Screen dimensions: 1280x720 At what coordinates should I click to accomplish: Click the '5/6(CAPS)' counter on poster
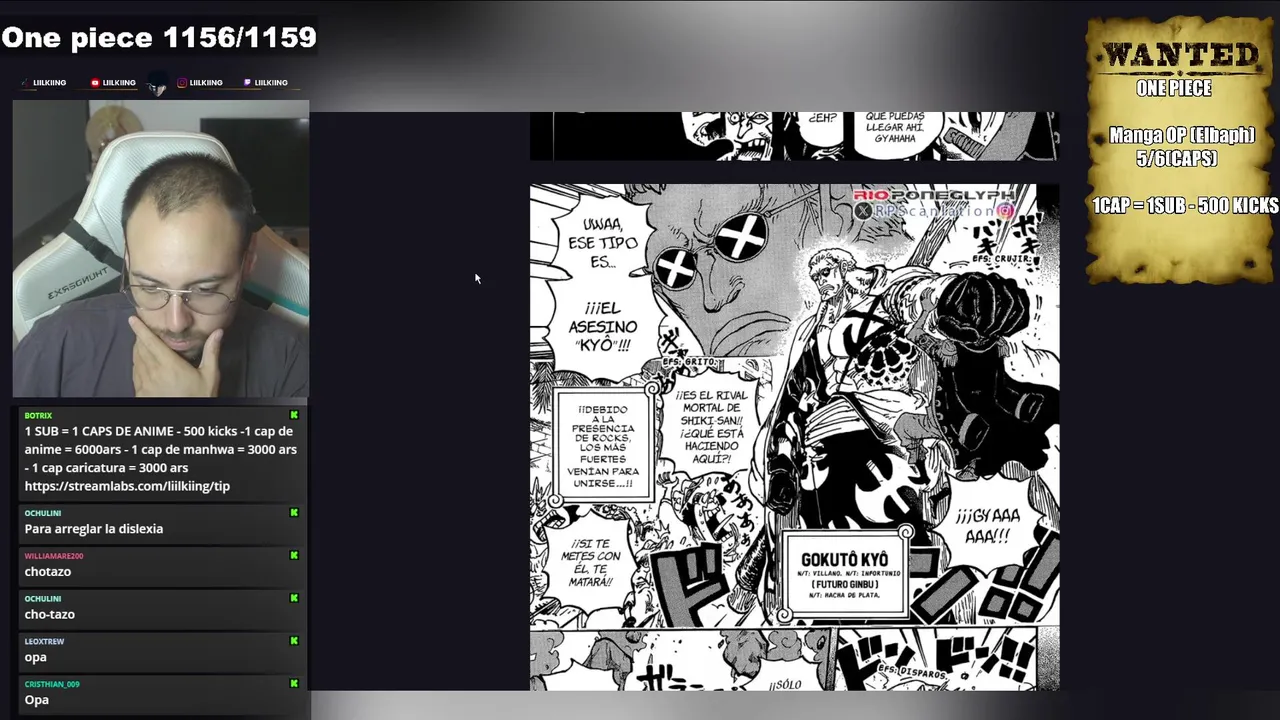pyautogui.click(x=1177, y=158)
